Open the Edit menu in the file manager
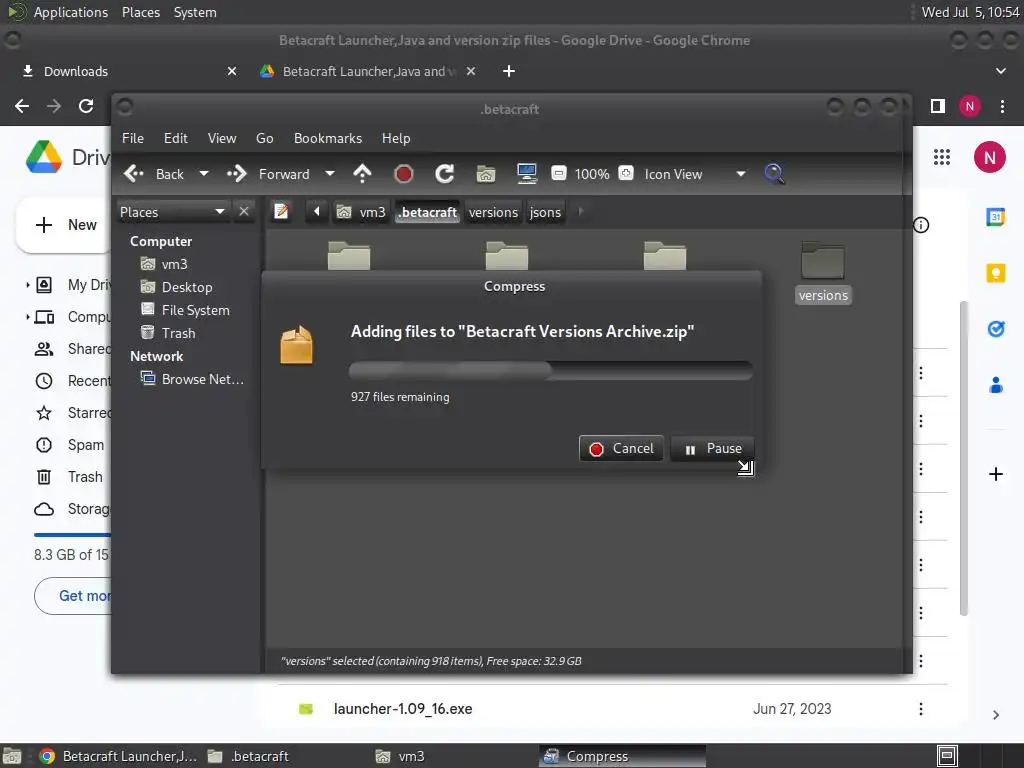Viewport: 1024px width, 768px height. coord(176,138)
